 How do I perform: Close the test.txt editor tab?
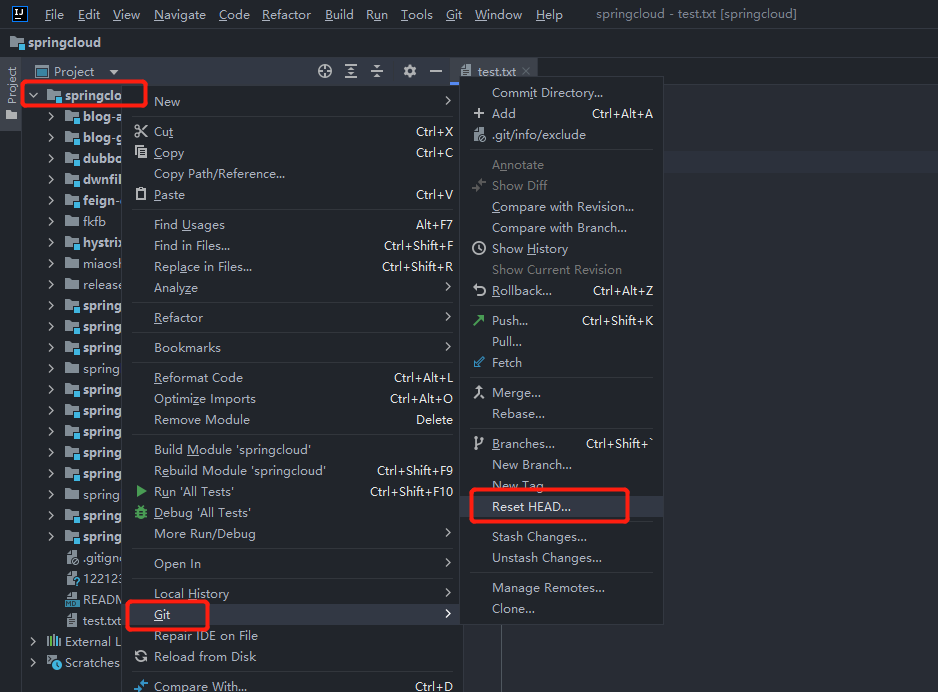pyautogui.click(x=526, y=72)
